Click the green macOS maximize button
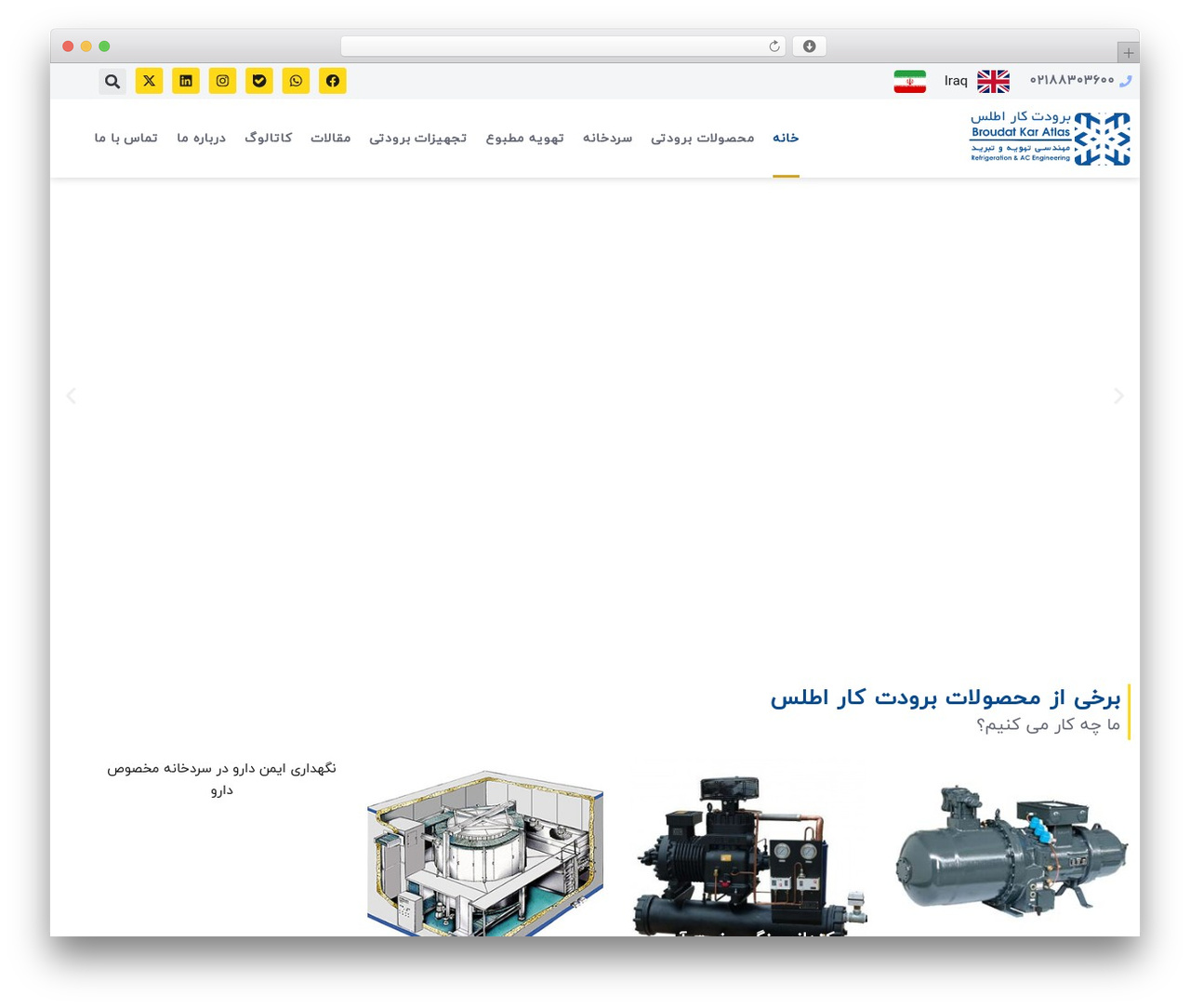 tap(104, 46)
